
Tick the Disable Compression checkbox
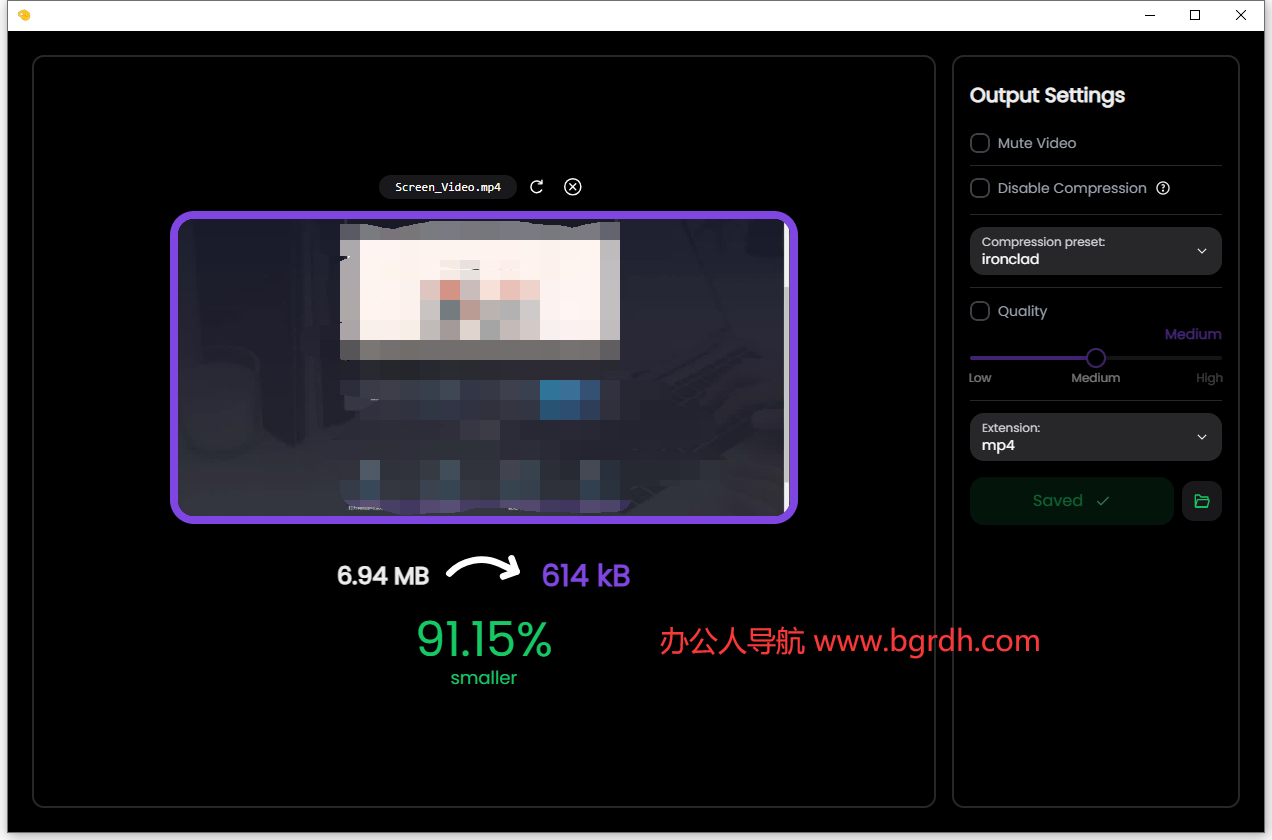[x=980, y=188]
